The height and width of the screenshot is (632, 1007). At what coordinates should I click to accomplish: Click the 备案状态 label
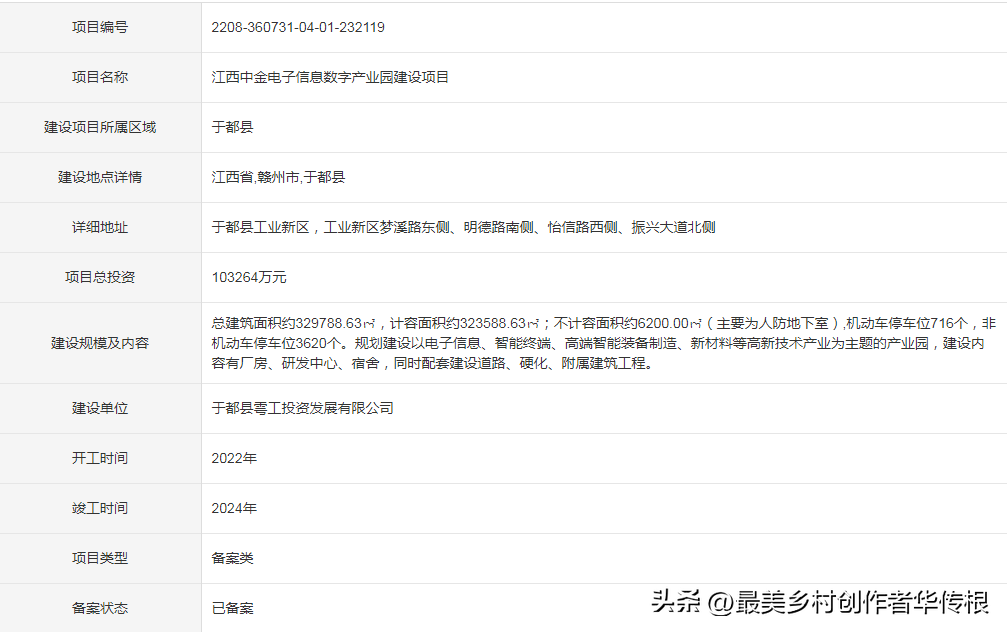[x=100, y=608]
